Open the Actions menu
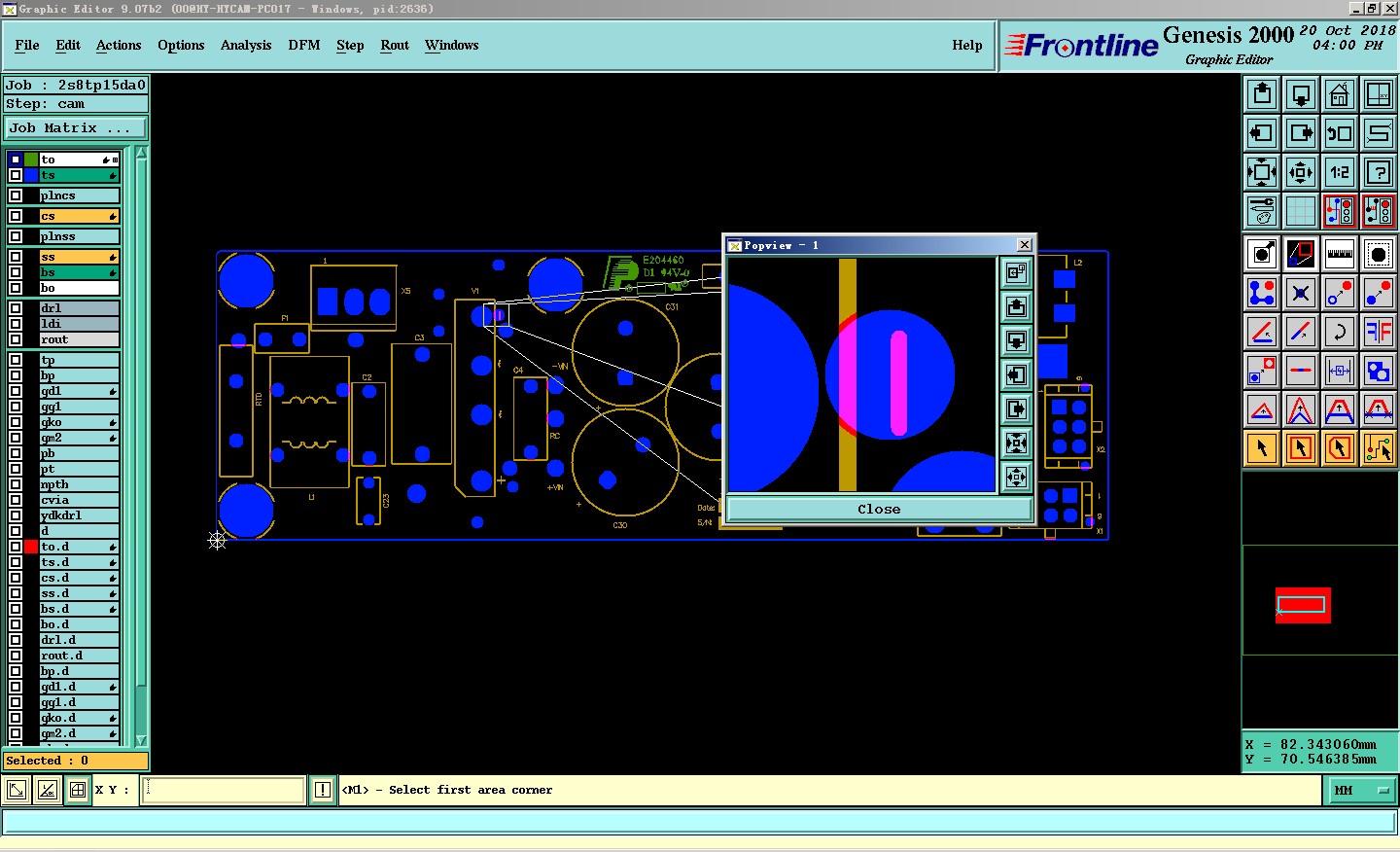1400x852 pixels. 119,45
